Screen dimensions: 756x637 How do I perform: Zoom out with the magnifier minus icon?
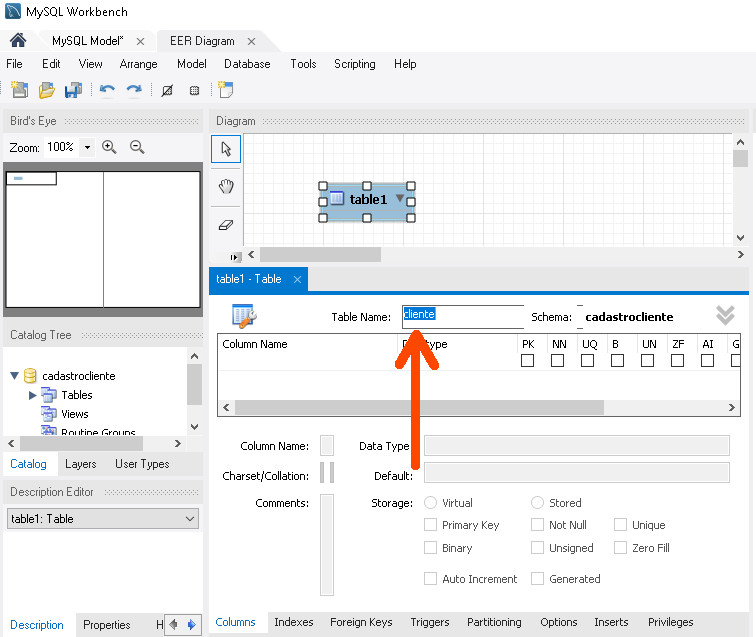(137, 147)
